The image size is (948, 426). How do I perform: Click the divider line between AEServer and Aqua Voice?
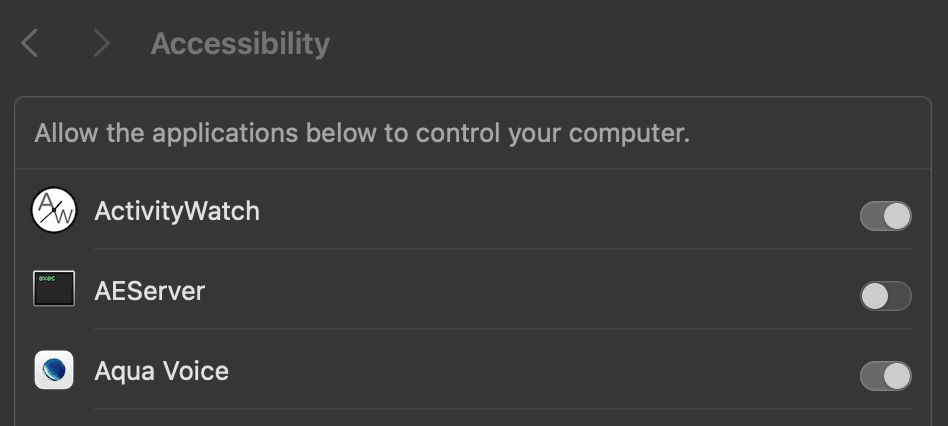500,329
